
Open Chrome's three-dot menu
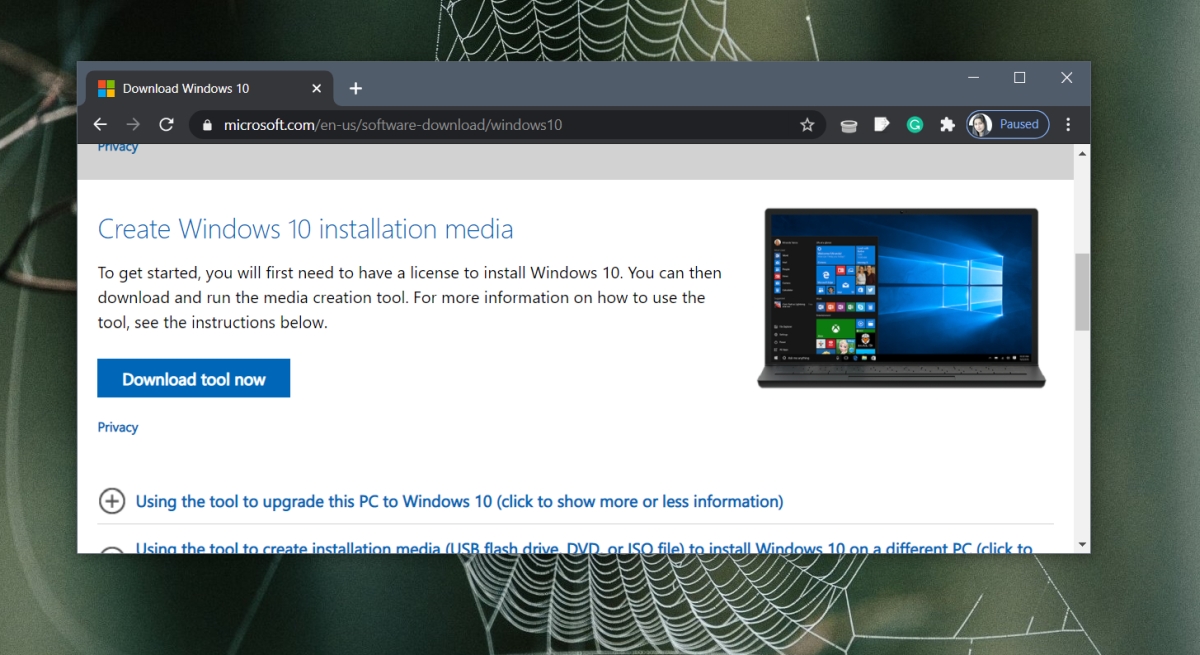(x=1068, y=124)
